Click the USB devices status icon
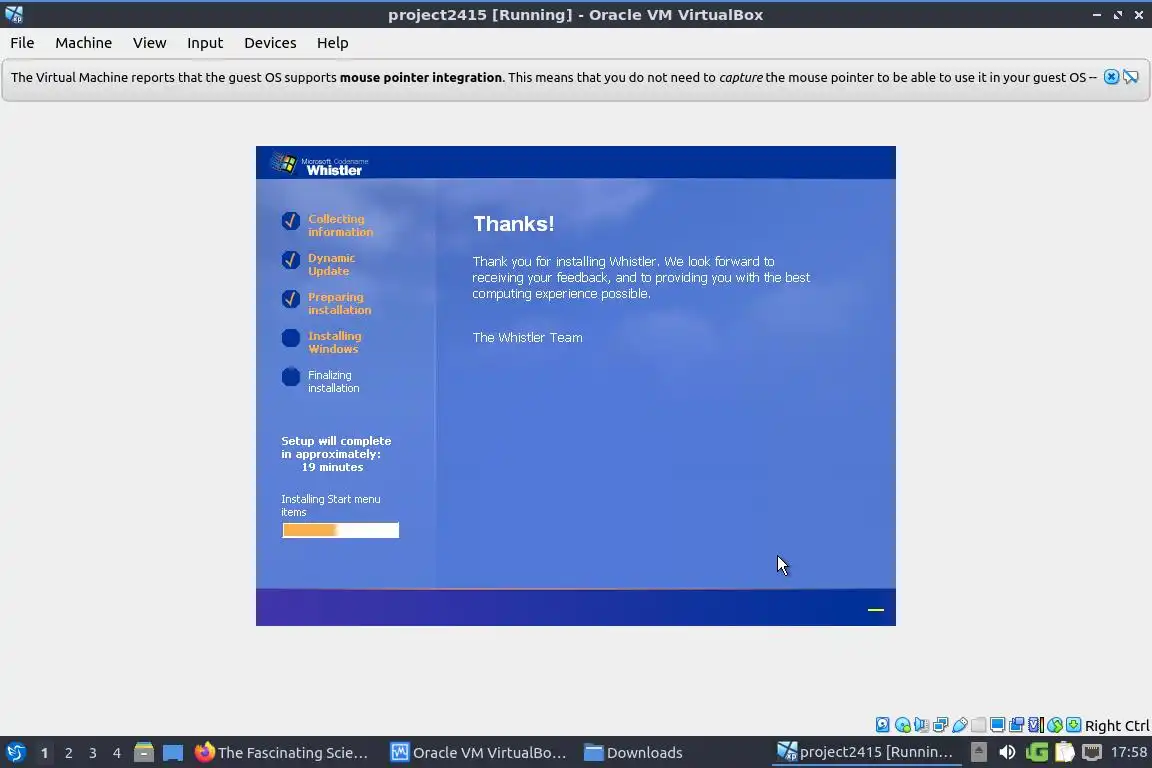This screenshot has width=1152, height=768. click(x=960, y=725)
